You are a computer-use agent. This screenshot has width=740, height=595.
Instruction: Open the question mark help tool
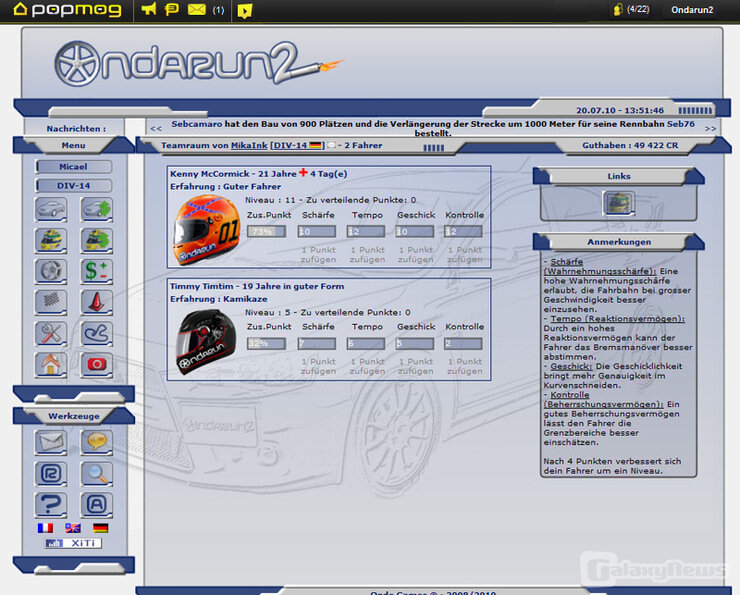tap(51, 504)
